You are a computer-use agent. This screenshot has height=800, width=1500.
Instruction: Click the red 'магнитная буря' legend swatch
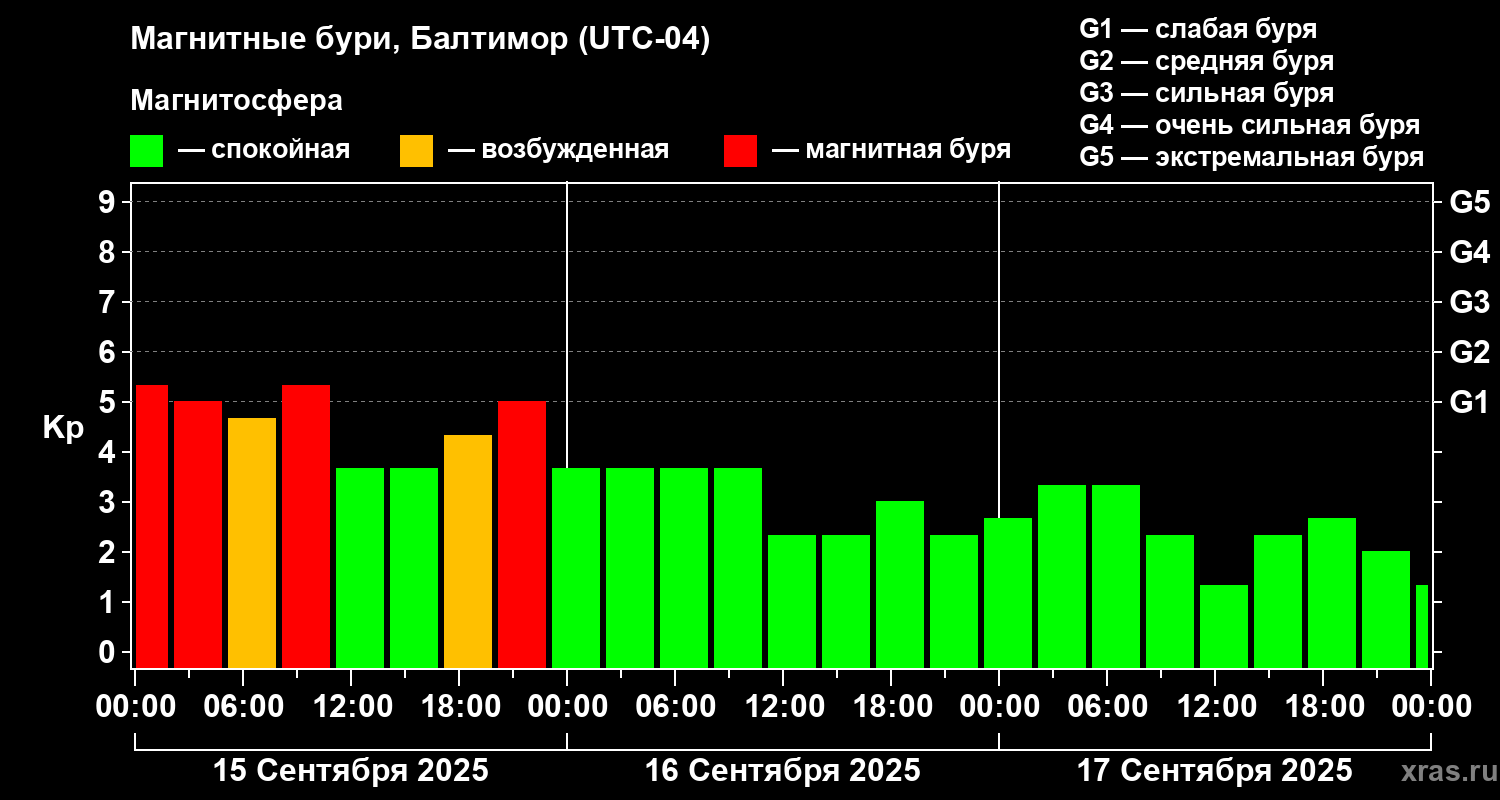pyautogui.click(x=740, y=151)
